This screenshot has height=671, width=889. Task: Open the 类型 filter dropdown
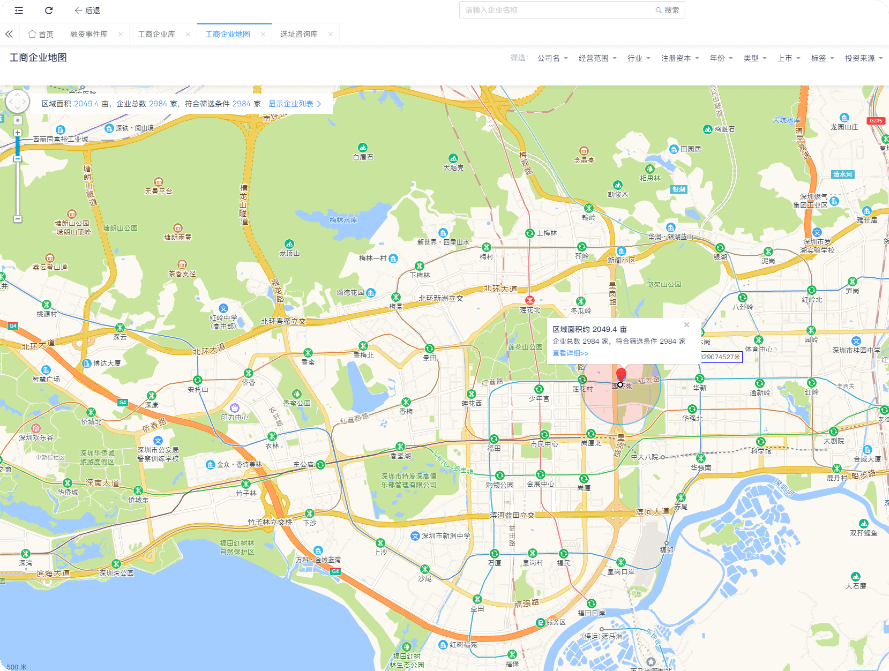pyautogui.click(x=755, y=58)
